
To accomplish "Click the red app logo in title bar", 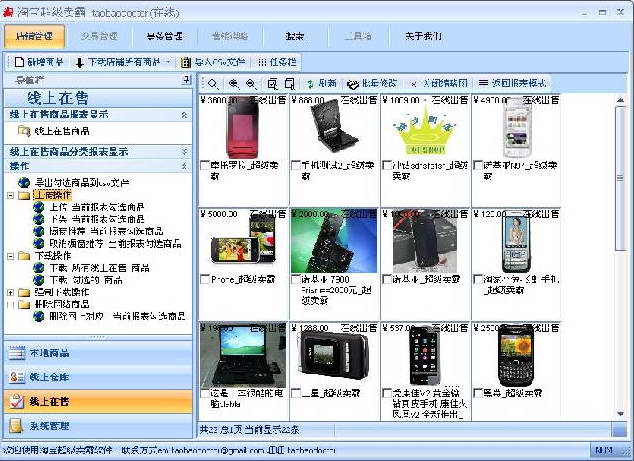I will pyautogui.click(x=8, y=12).
